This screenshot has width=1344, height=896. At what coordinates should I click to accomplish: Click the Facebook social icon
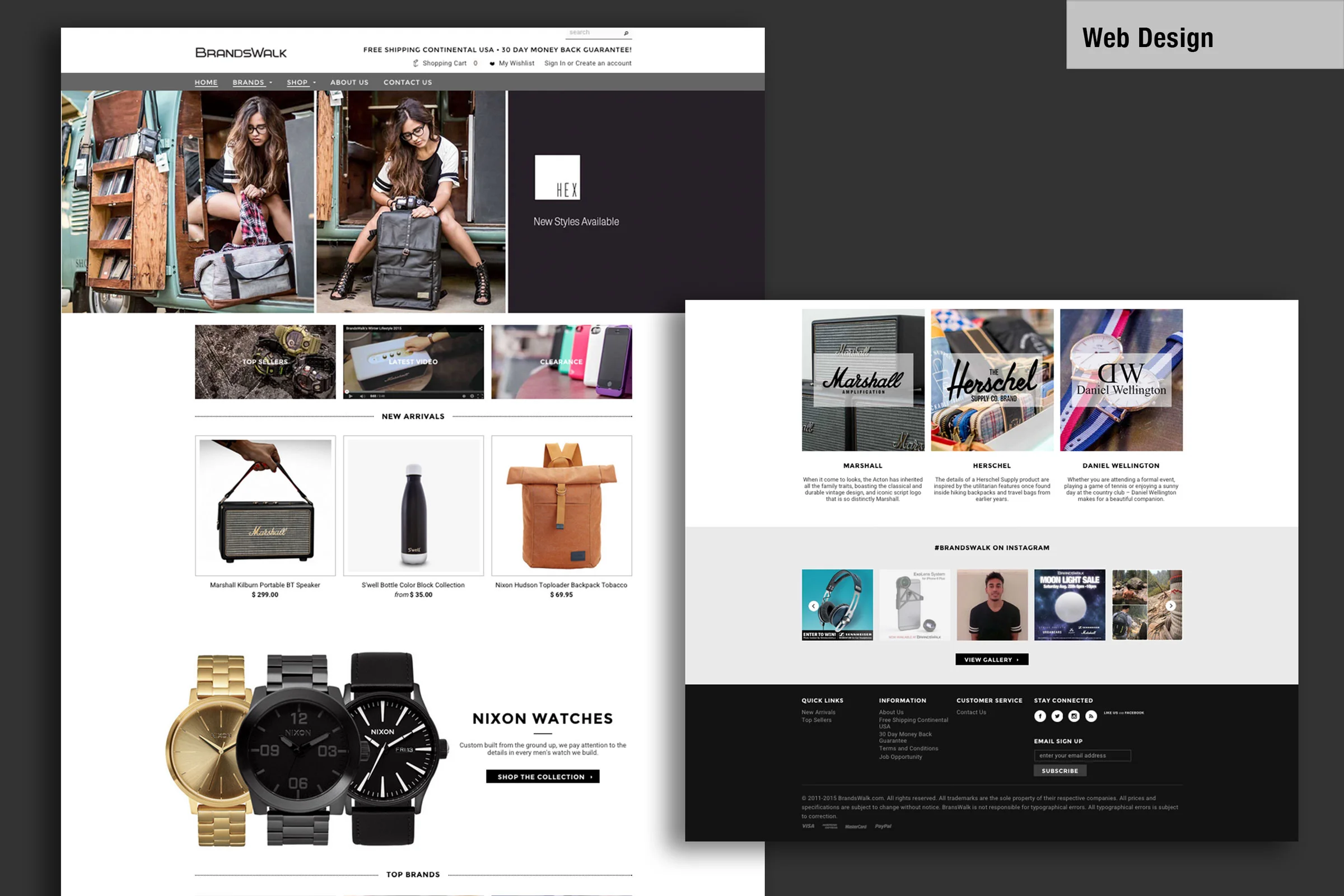coord(1040,717)
